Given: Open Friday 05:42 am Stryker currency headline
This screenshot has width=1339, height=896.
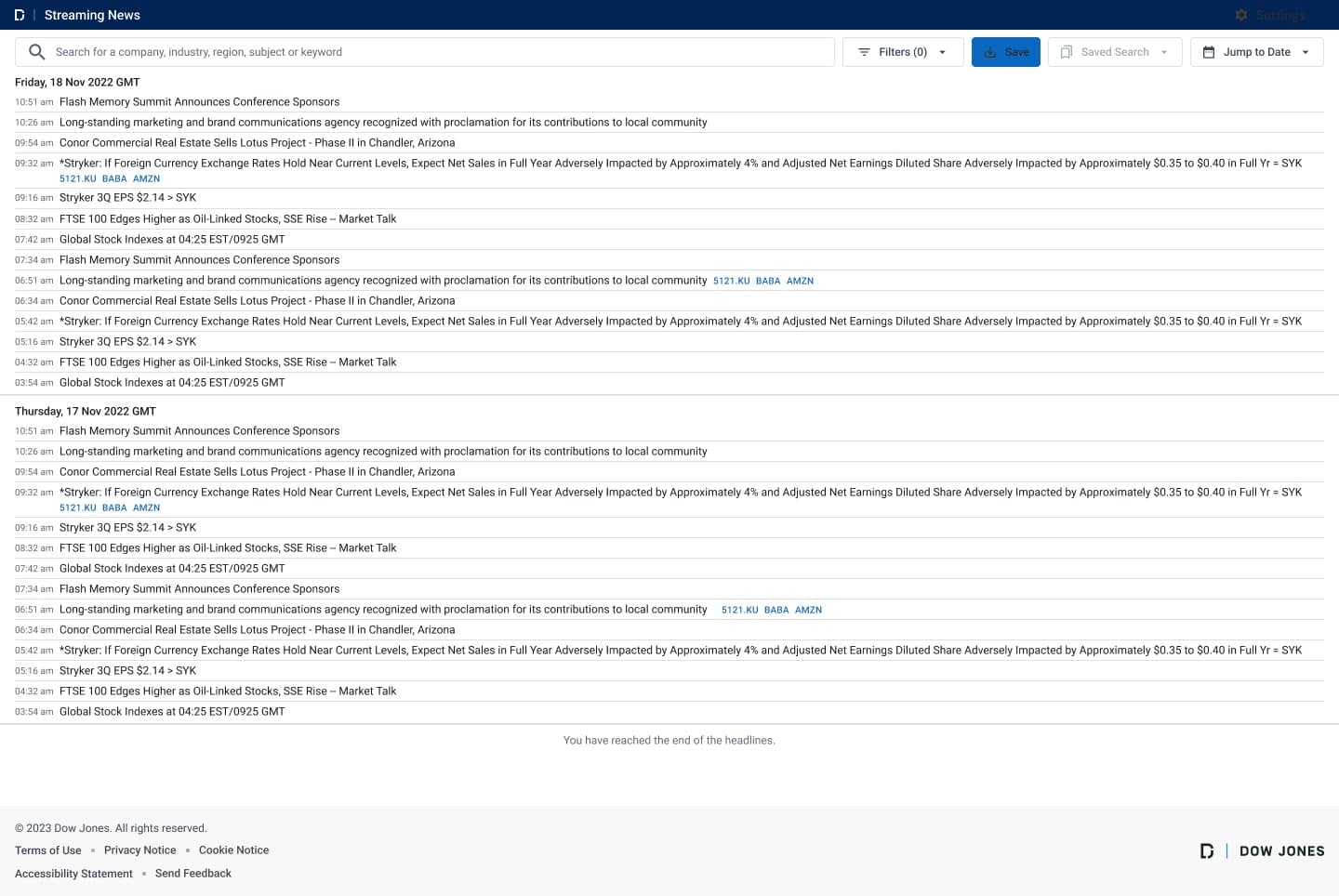Looking at the screenshot, I should click(x=681, y=322).
